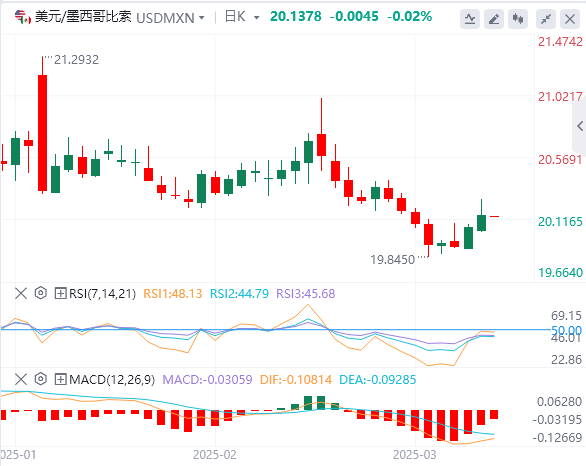Select the drawing pencil tool icon
Viewport: 586px width, 466px height.
pos(494,19)
